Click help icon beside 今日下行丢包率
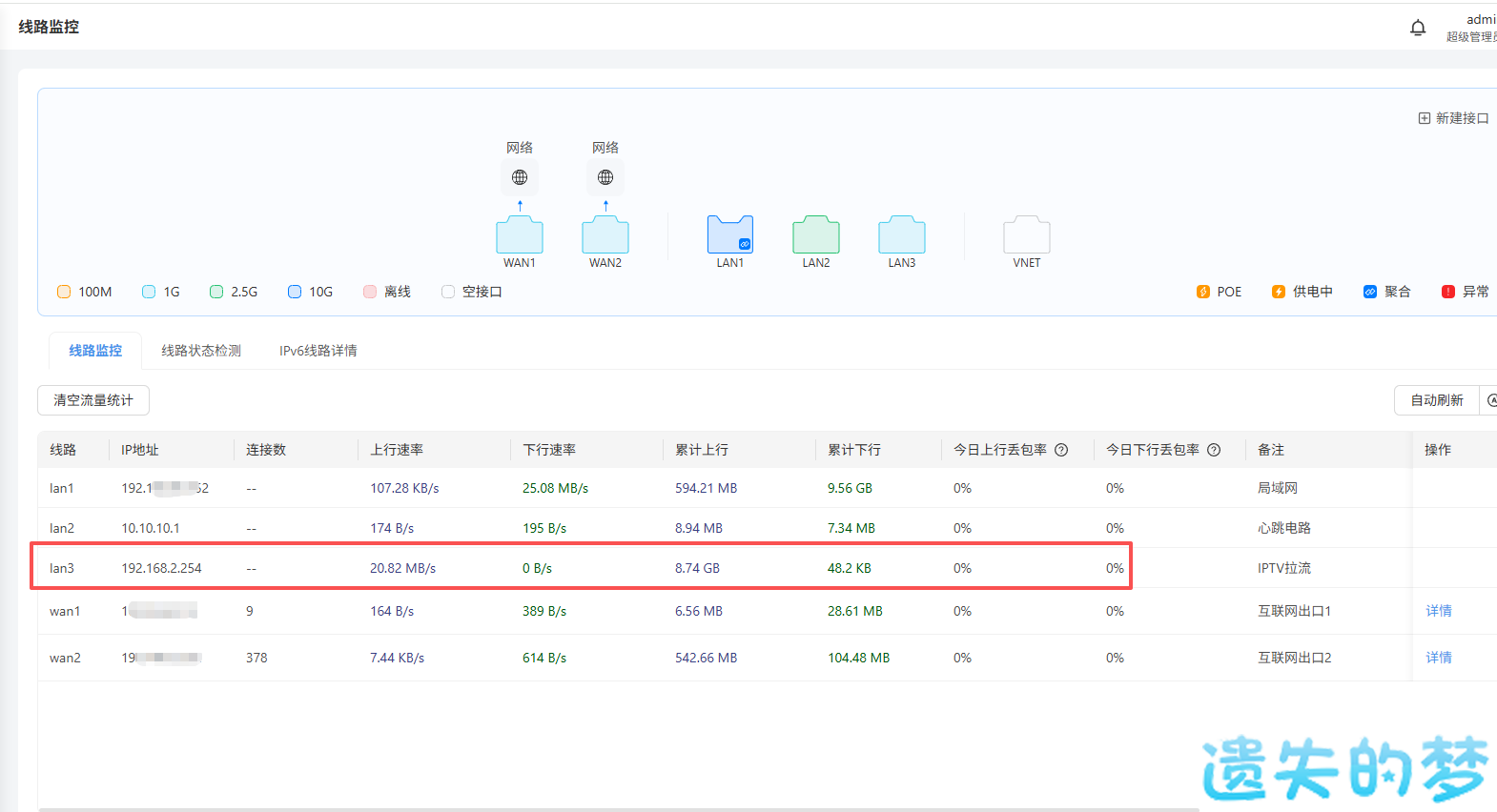Image resolution: width=1497 pixels, height=812 pixels. pyautogui.click(x=1214, y=450)
